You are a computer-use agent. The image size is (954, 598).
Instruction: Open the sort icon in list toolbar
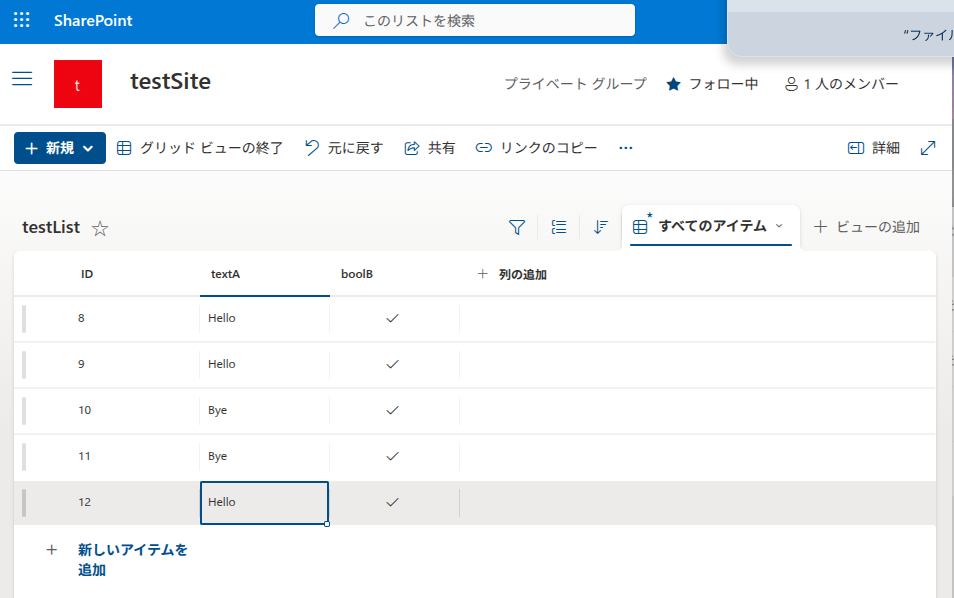pyautogui.click(x=600, y=227)
